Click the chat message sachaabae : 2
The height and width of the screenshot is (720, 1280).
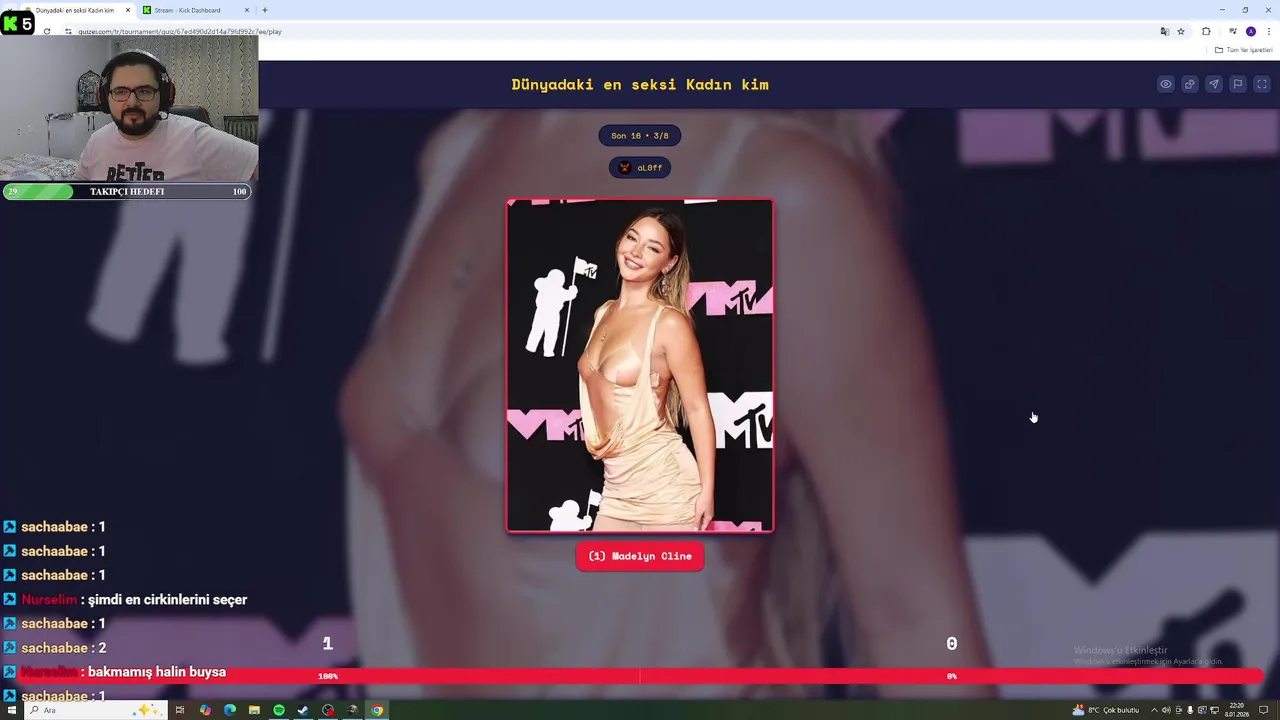pyautogui.click(x=63, y=648)
